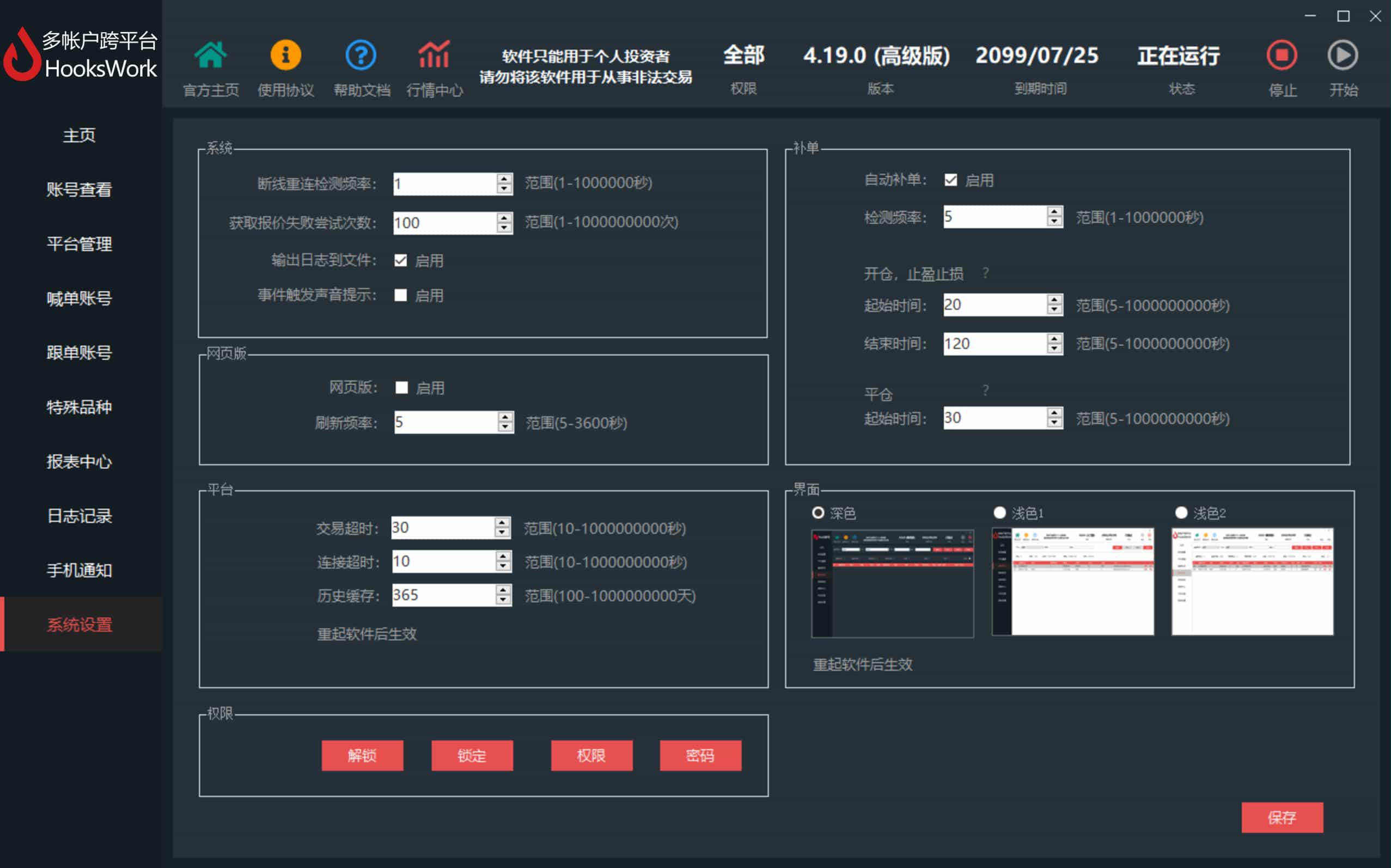This screenshot has height=868, width=1391.
Task: Click version text 4.19.0 (高级版)
Action: tap(877, 56)
